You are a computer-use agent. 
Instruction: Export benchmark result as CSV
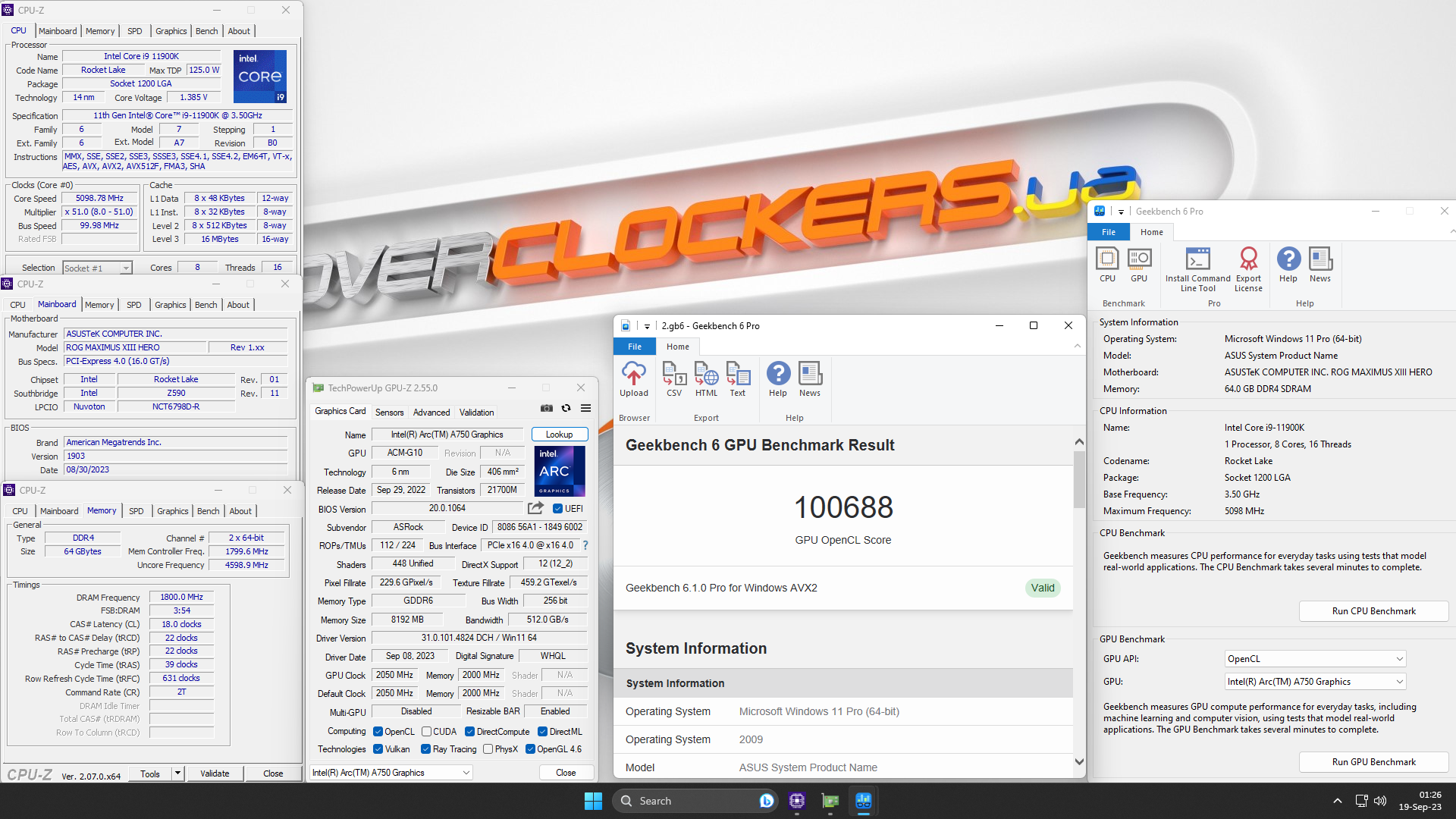(674, 377)
